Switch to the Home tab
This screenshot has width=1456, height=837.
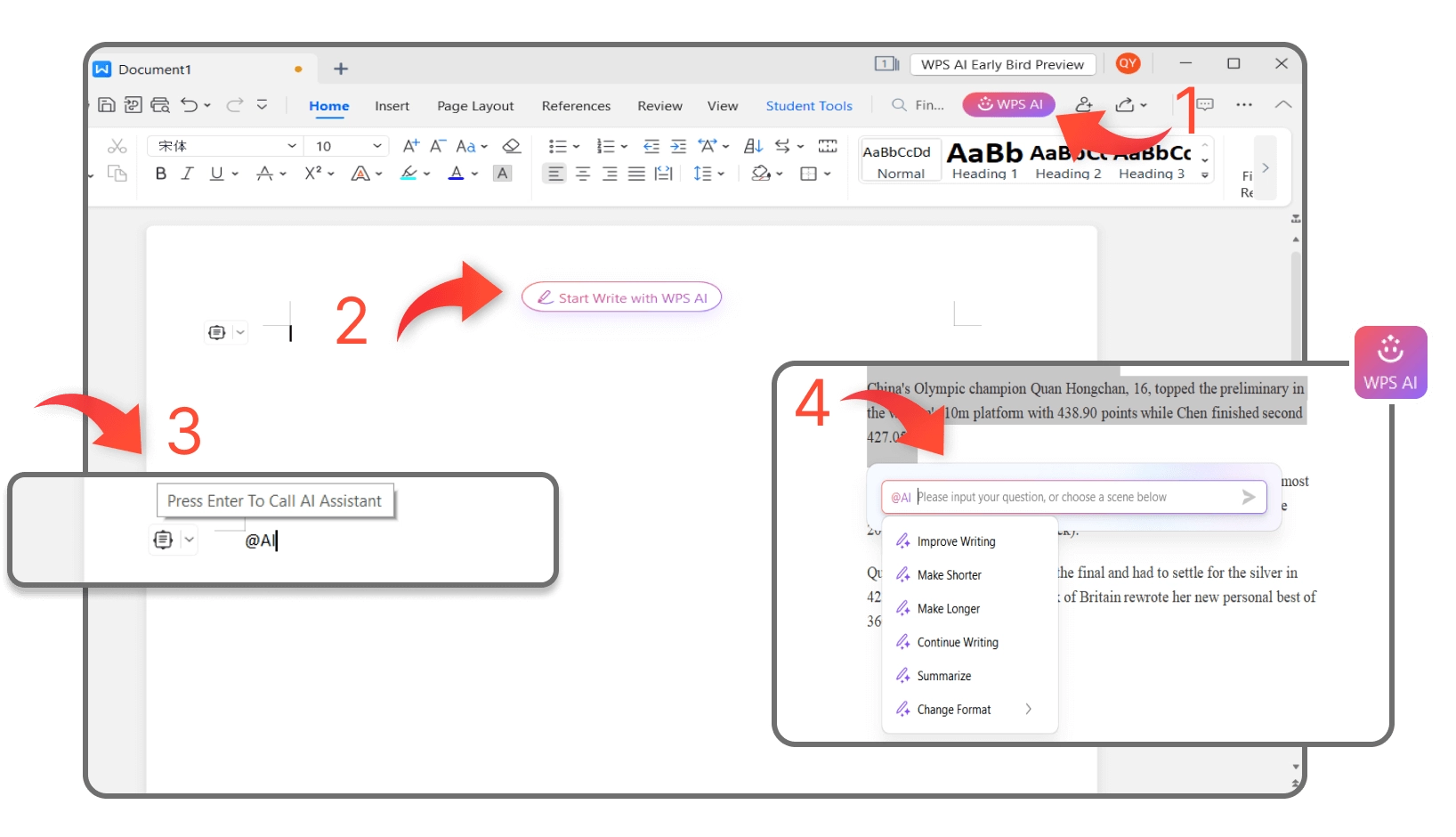(329, 106)
